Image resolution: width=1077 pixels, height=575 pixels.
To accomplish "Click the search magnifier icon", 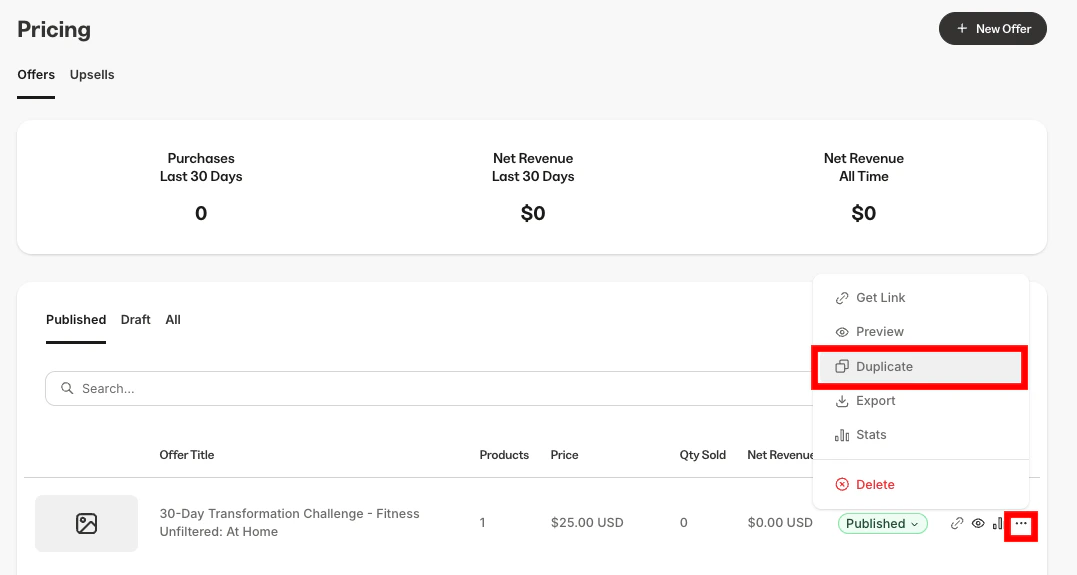I will [x=67, y=388].
